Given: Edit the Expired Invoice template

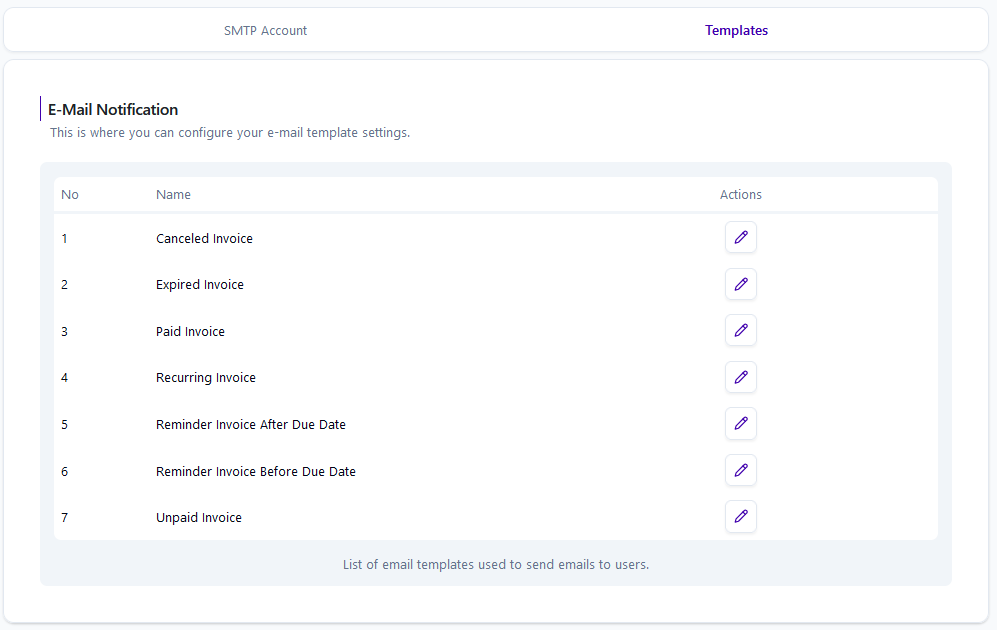Looking at the screenshot, I should (741, 284).
